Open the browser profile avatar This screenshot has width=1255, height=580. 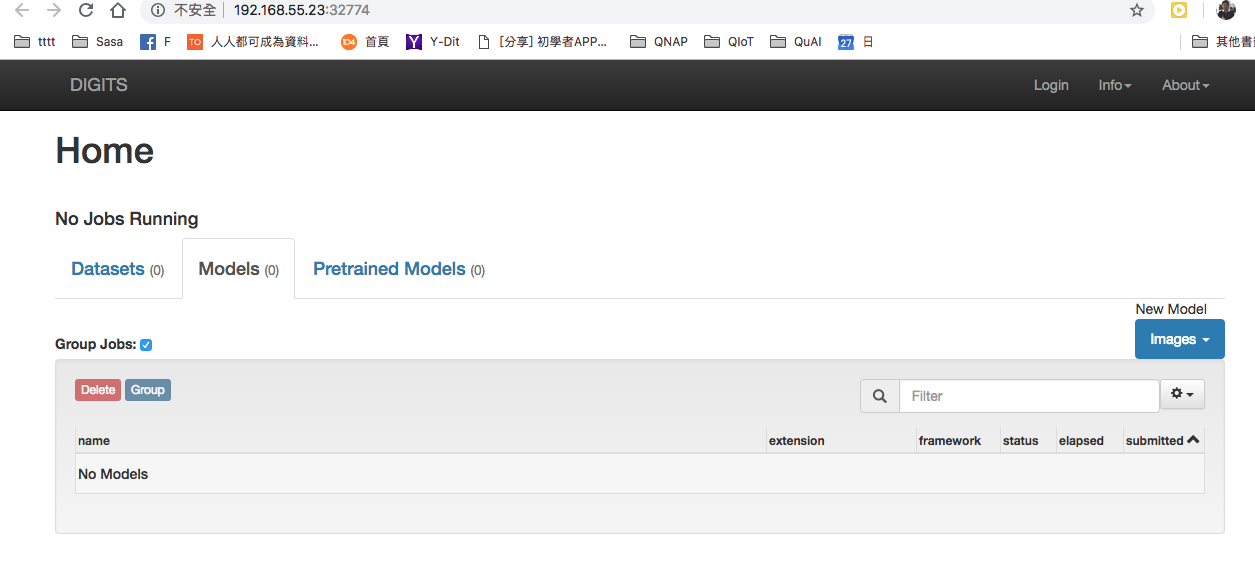tap(1226, 10)
